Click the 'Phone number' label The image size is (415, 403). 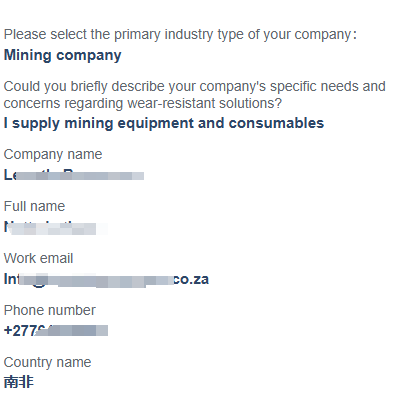pyautogui.click(x=49, y=310)
